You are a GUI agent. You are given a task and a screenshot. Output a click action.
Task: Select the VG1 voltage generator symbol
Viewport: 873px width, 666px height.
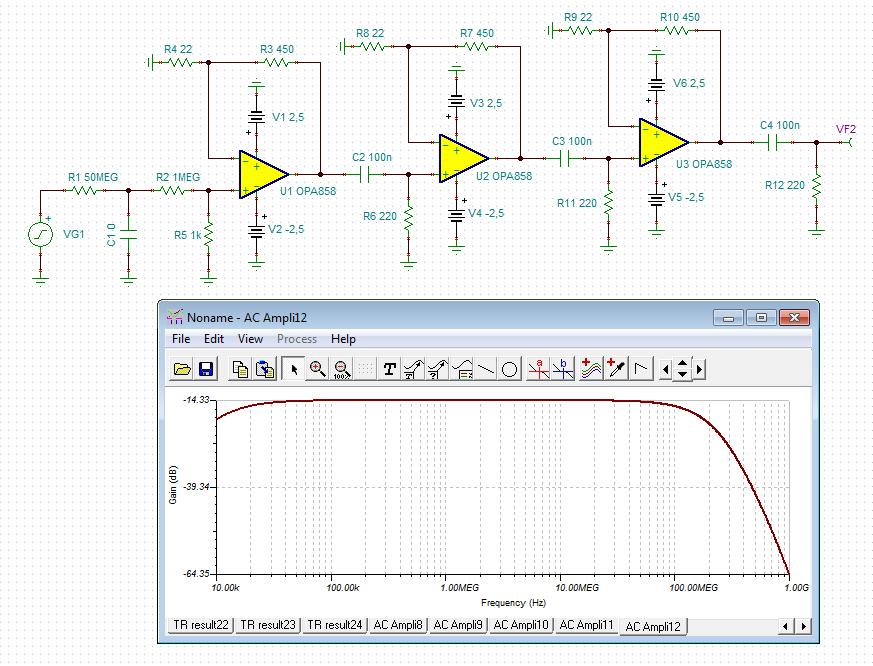pyautogui.click(x=41, y=234)
